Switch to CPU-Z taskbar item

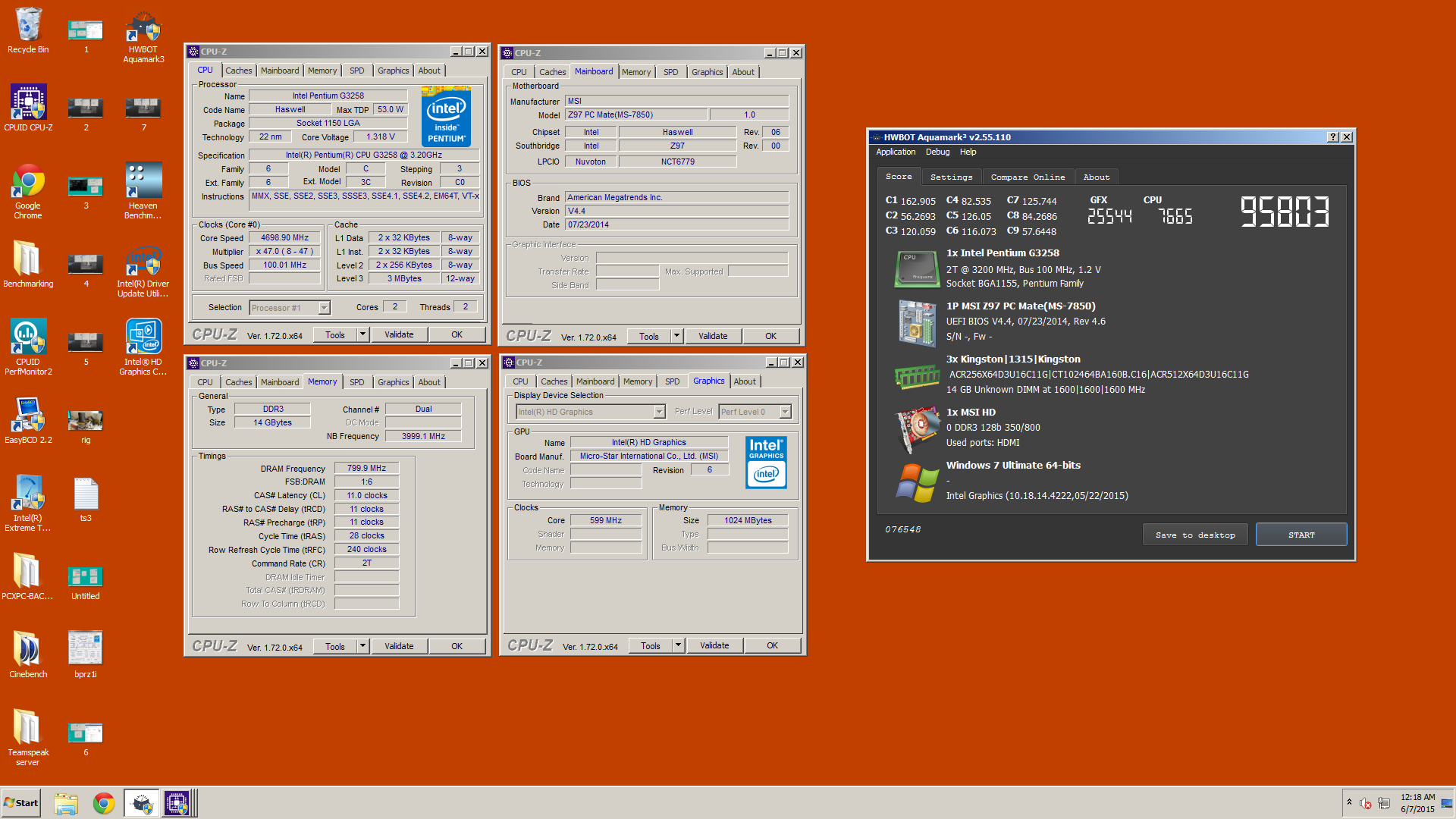click(x=177, y=804)
